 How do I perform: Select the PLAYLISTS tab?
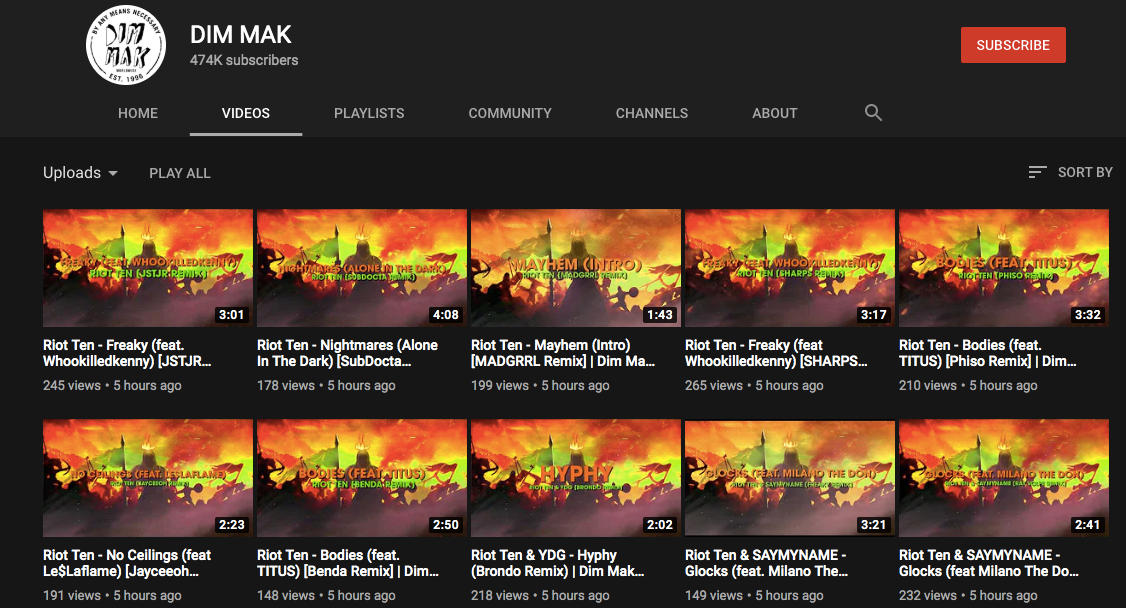tap(369, 113)
